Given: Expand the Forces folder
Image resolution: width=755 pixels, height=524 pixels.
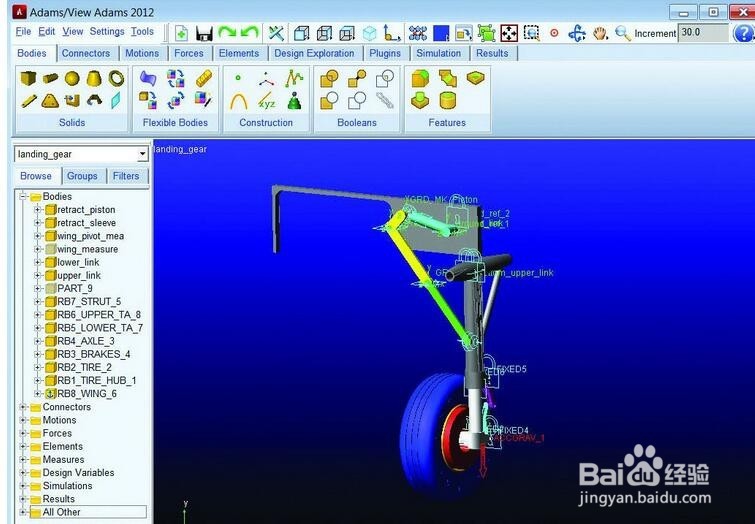Looking at the screenshot, I should (23, 433).
